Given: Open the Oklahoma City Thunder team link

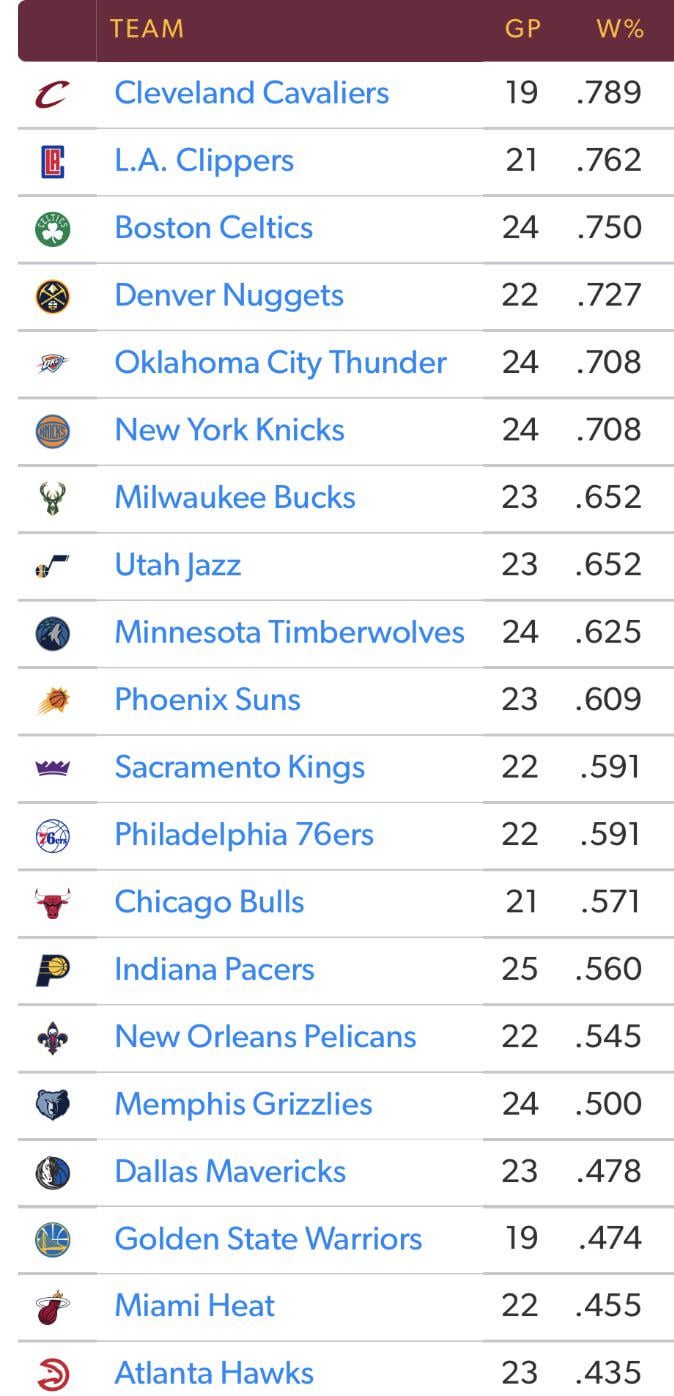Looking at the screenshot, I should click(x=280, y=362).
